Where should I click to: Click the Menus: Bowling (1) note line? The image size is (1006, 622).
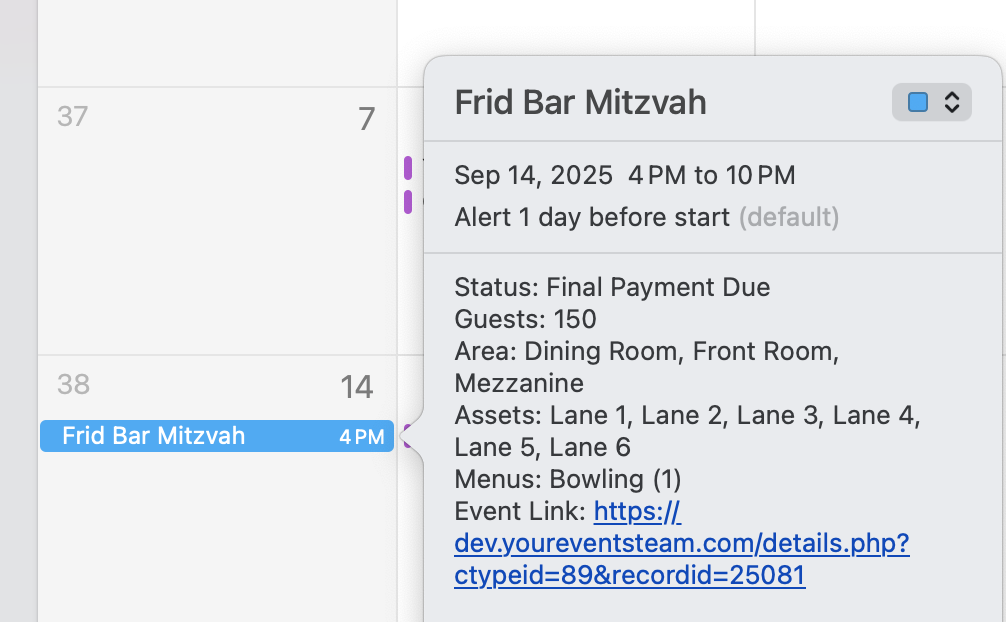click(x=563, y=479)
